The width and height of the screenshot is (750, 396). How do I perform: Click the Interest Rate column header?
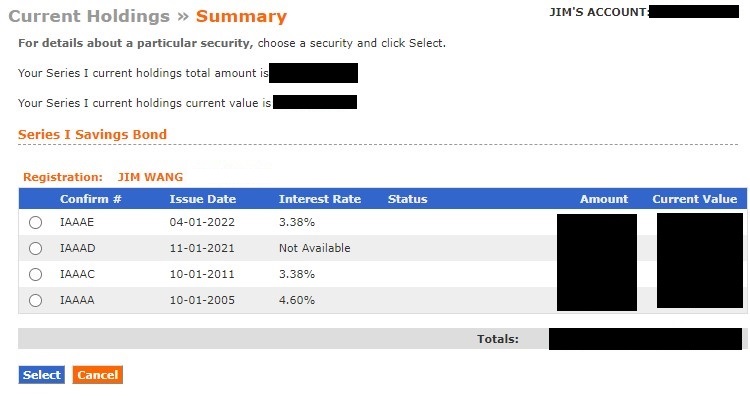[320, 199]
